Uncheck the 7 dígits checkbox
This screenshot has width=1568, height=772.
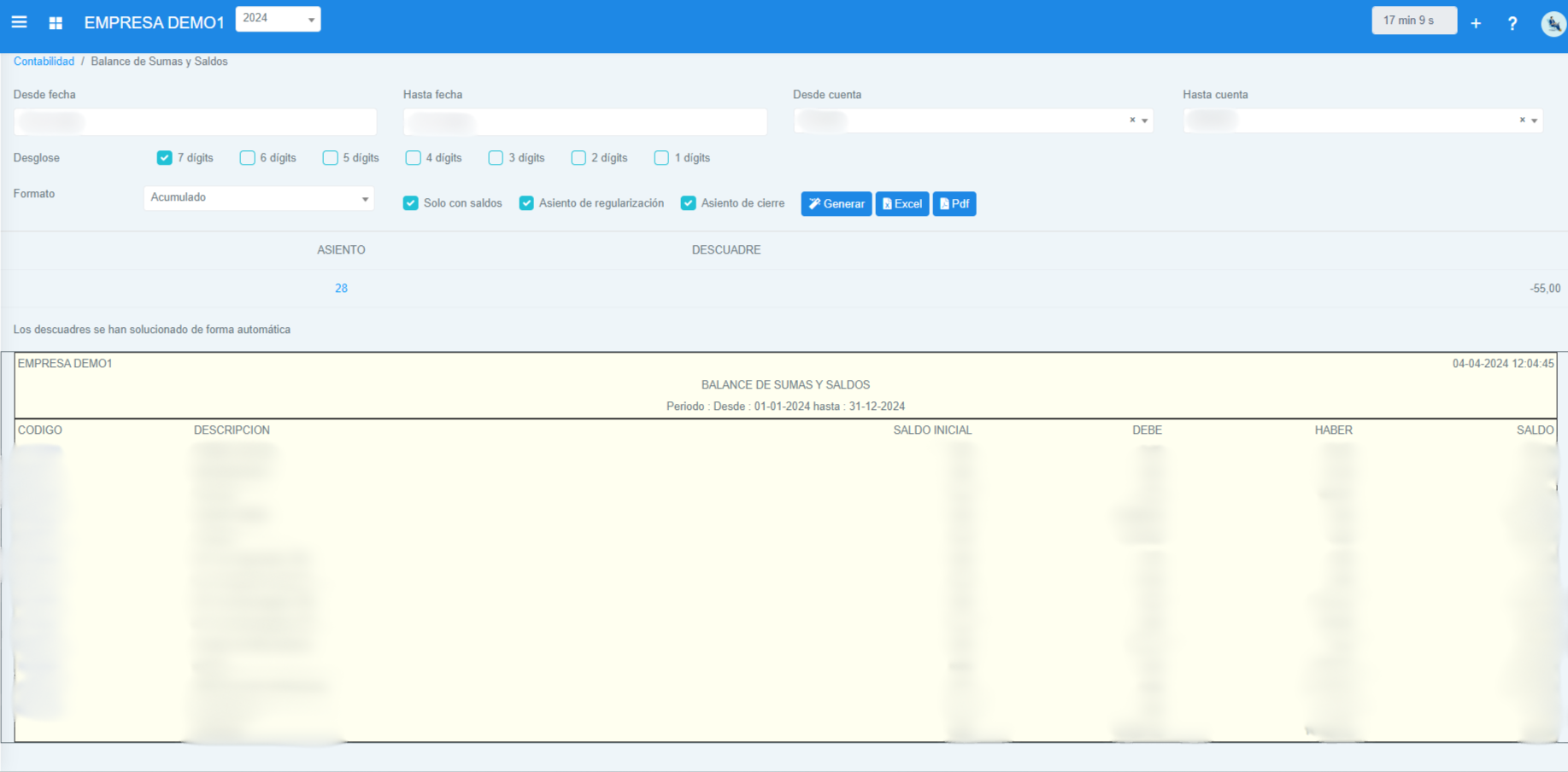point(165,158)
